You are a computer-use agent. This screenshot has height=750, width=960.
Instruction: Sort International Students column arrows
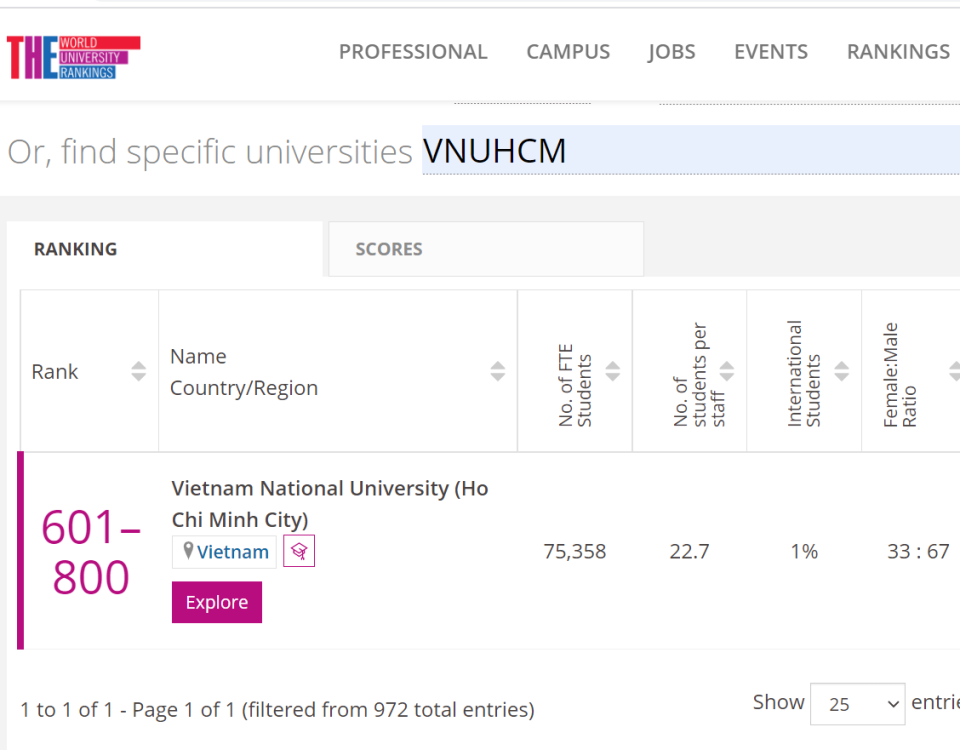coord(842,371)
